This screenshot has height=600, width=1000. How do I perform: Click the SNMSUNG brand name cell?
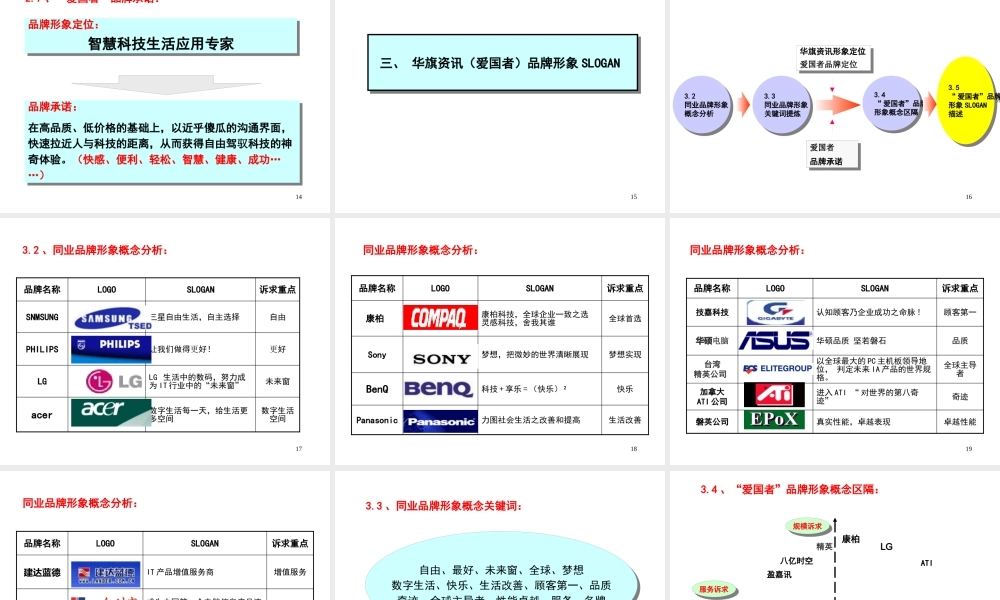[x=42, y=317]
